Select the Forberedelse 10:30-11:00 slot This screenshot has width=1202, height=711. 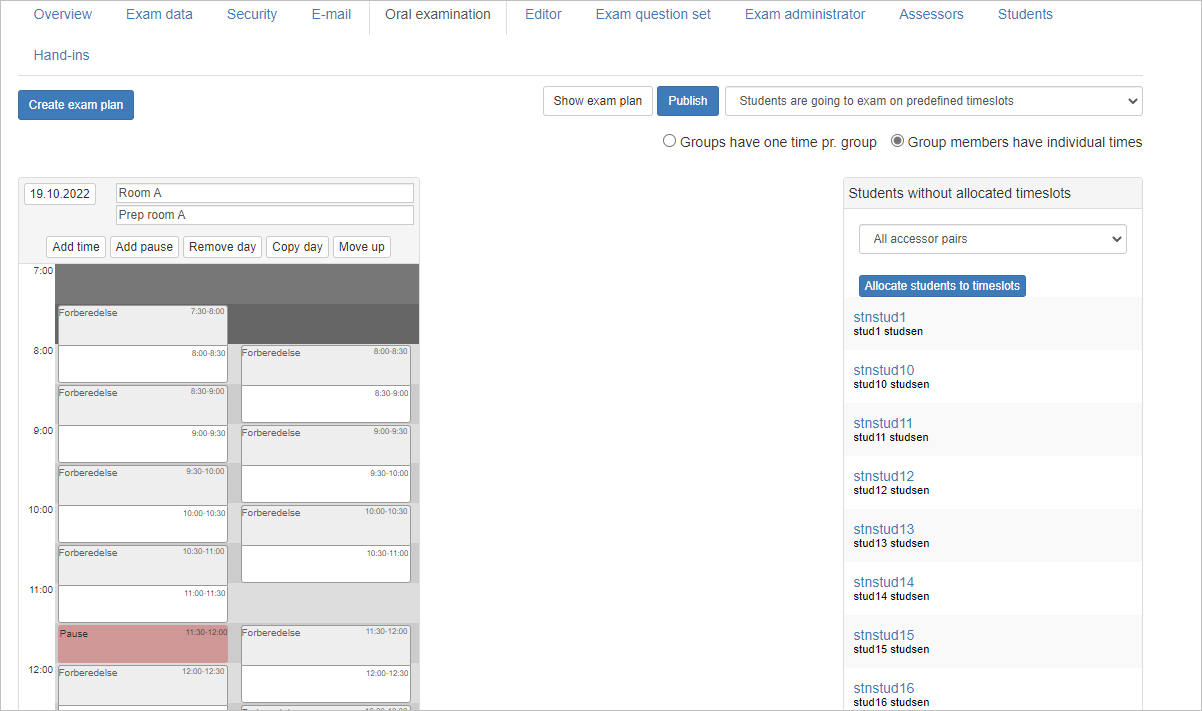tap(143, 565)
